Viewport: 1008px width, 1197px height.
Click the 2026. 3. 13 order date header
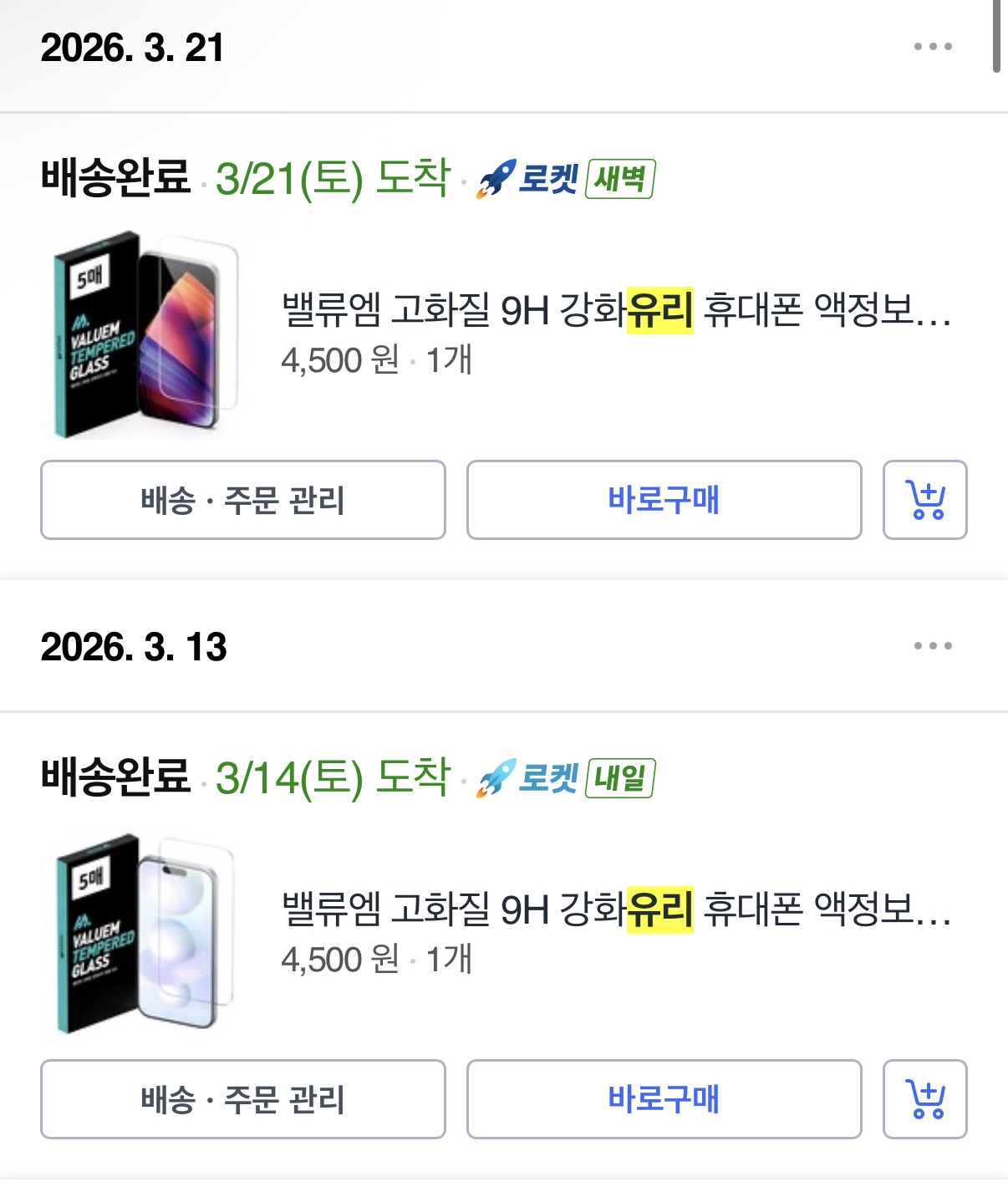(x=134, y=647)
